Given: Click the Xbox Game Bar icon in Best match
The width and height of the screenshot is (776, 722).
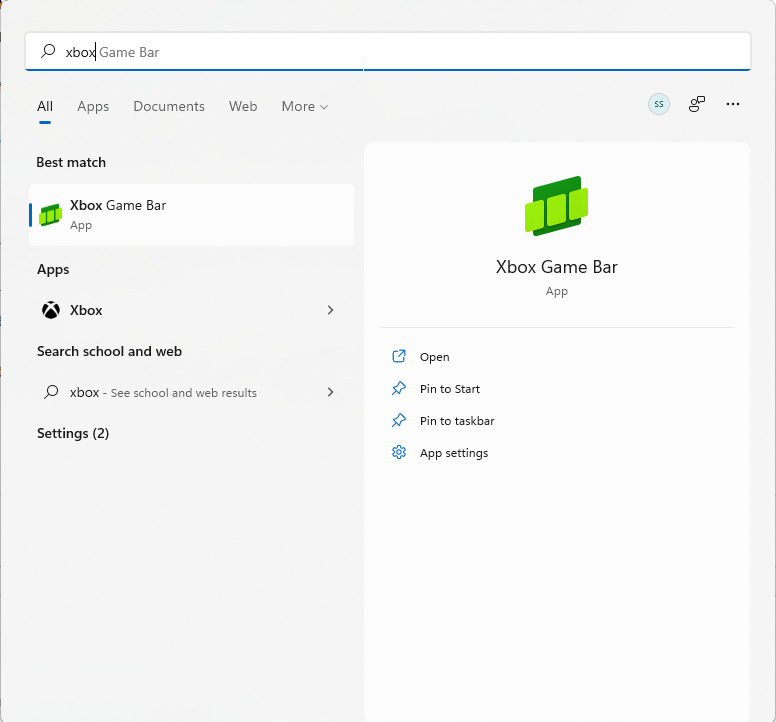Looking at the screenshot, I should tap(50, 215).
